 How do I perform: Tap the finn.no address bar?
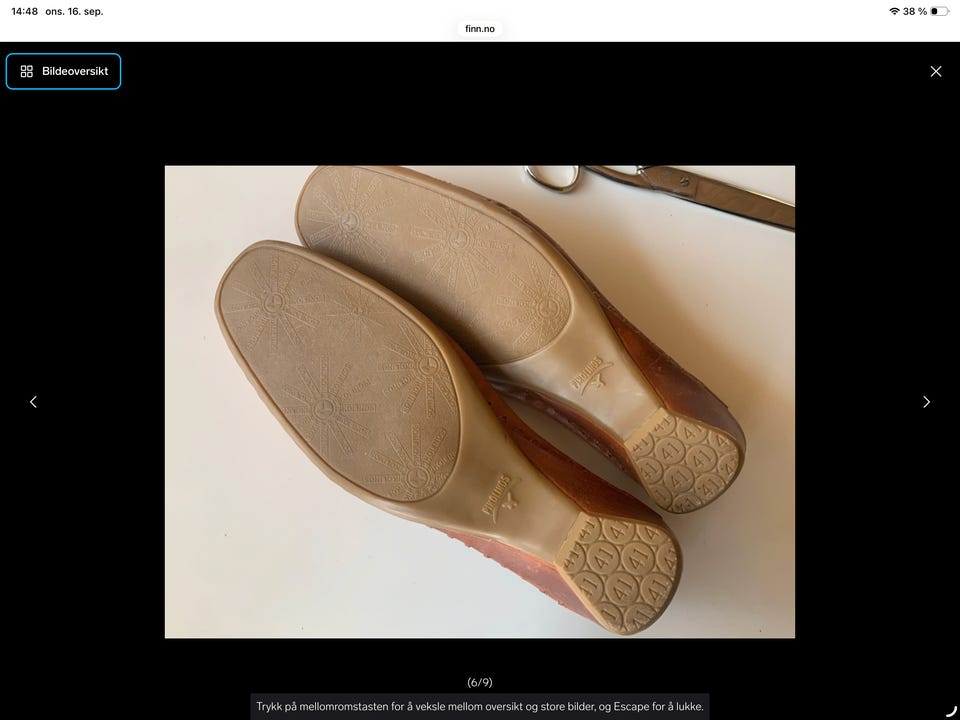point(480,29)
